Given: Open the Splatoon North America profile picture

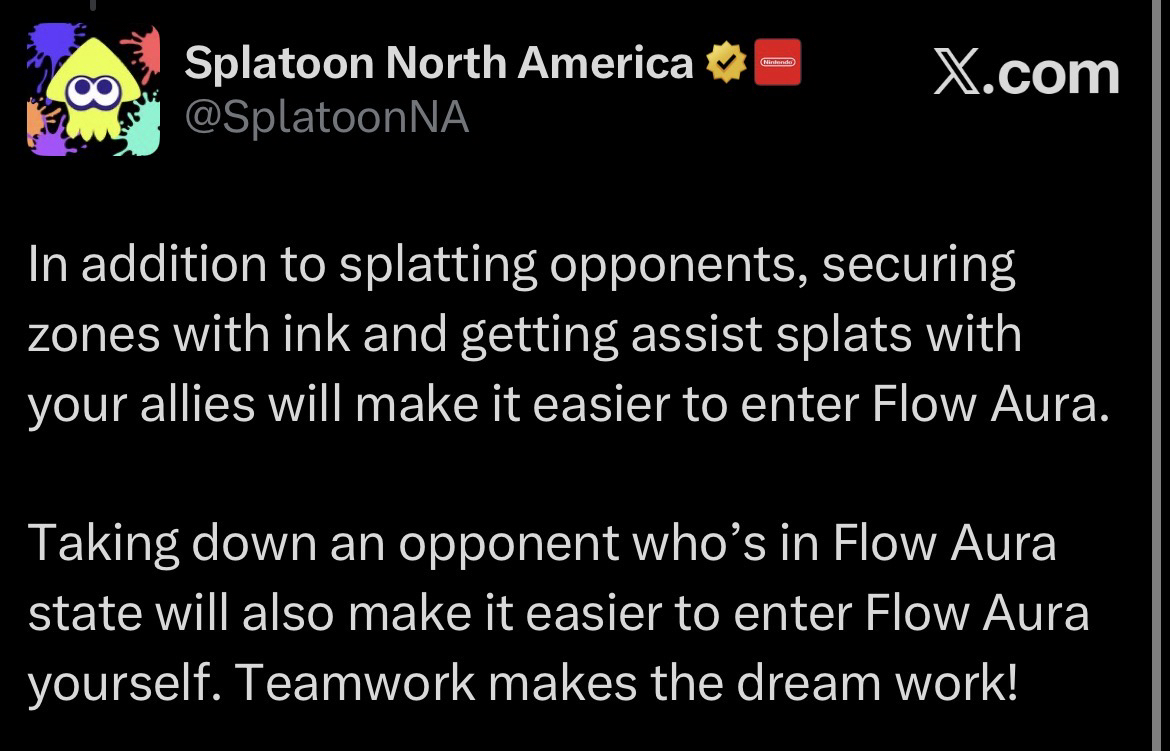Looking at the screenshot, I should pyautogui.click(x=92, y=89).
